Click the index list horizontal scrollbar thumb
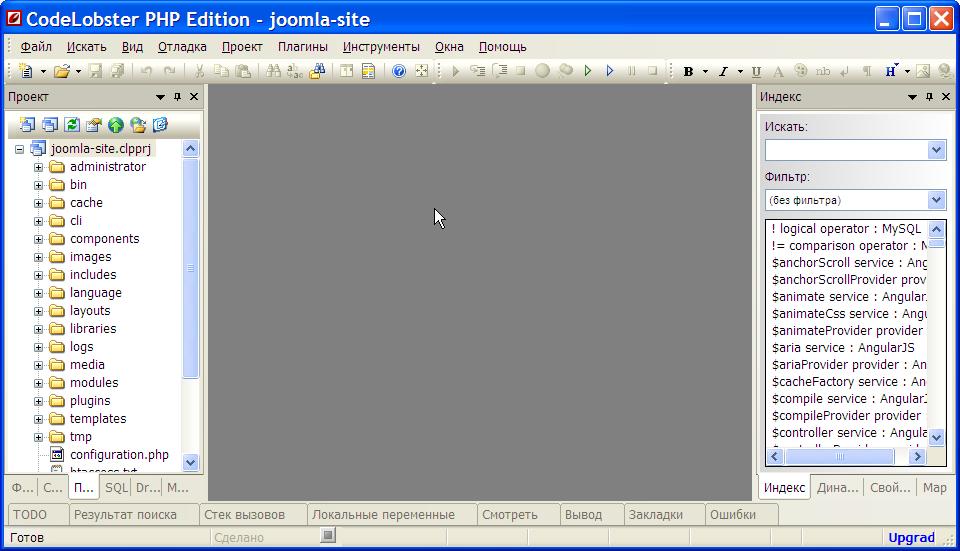 pyautogui.click(x=840, y=457)
